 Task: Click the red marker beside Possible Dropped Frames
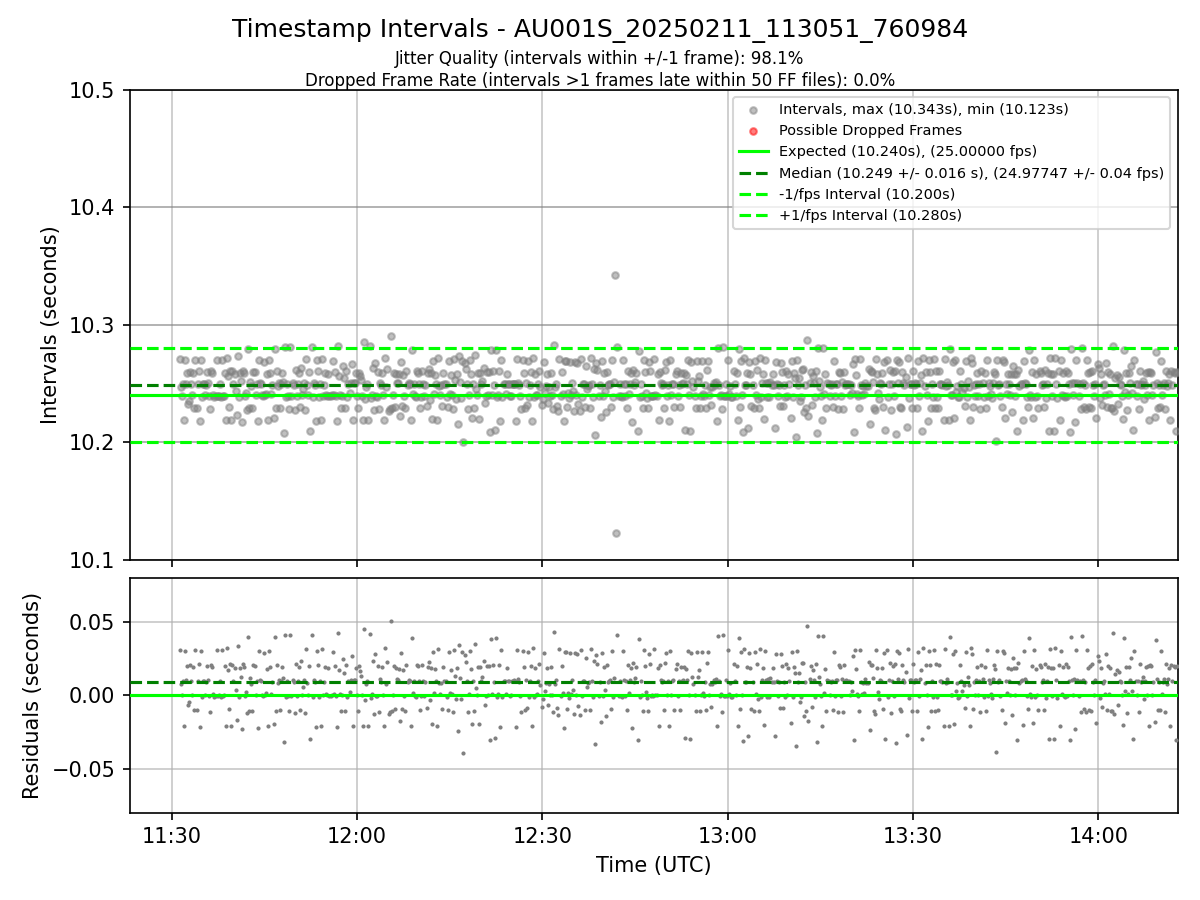754,131
